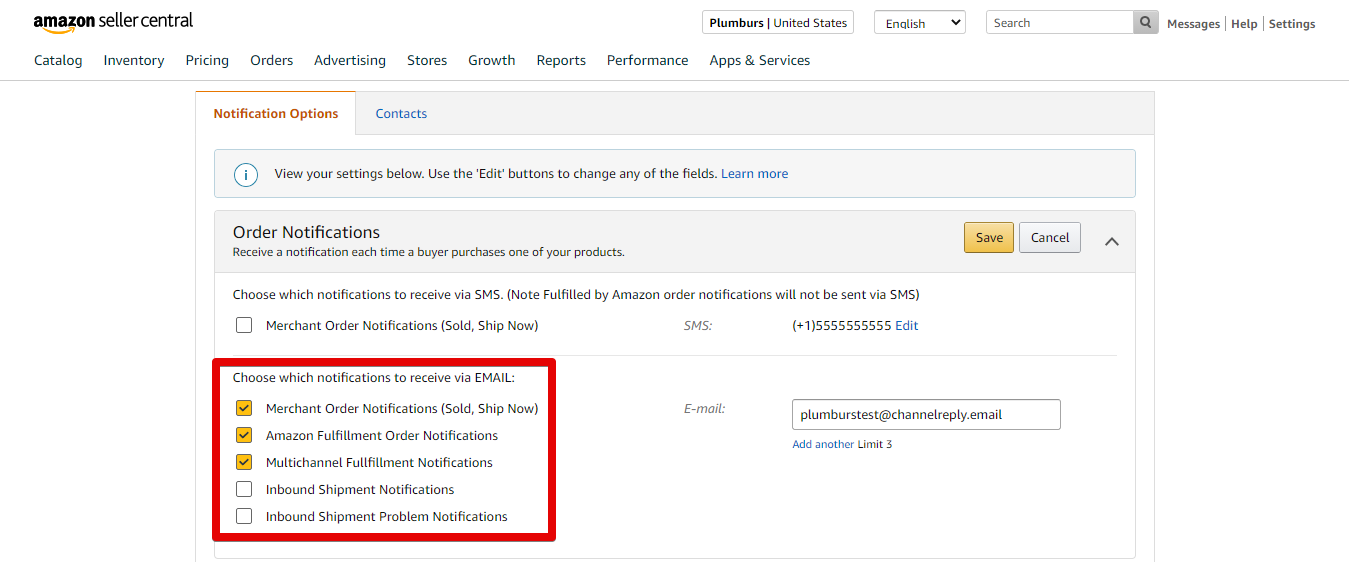Click the (+1)5555555555 phone number text
Screen dimensions: 1349x562
click(841, 326)
